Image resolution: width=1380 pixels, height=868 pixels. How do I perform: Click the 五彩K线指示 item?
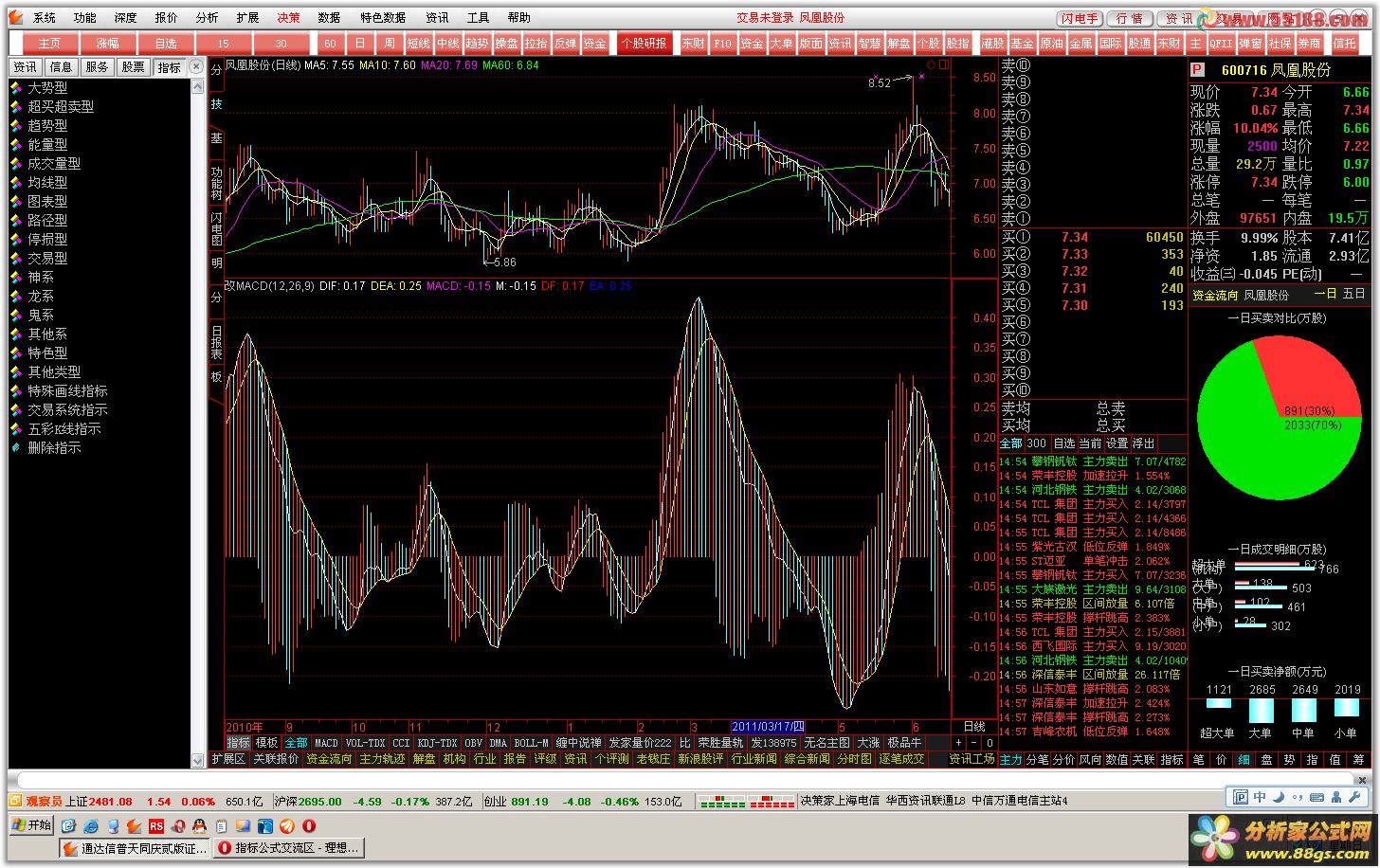(64, 428)
